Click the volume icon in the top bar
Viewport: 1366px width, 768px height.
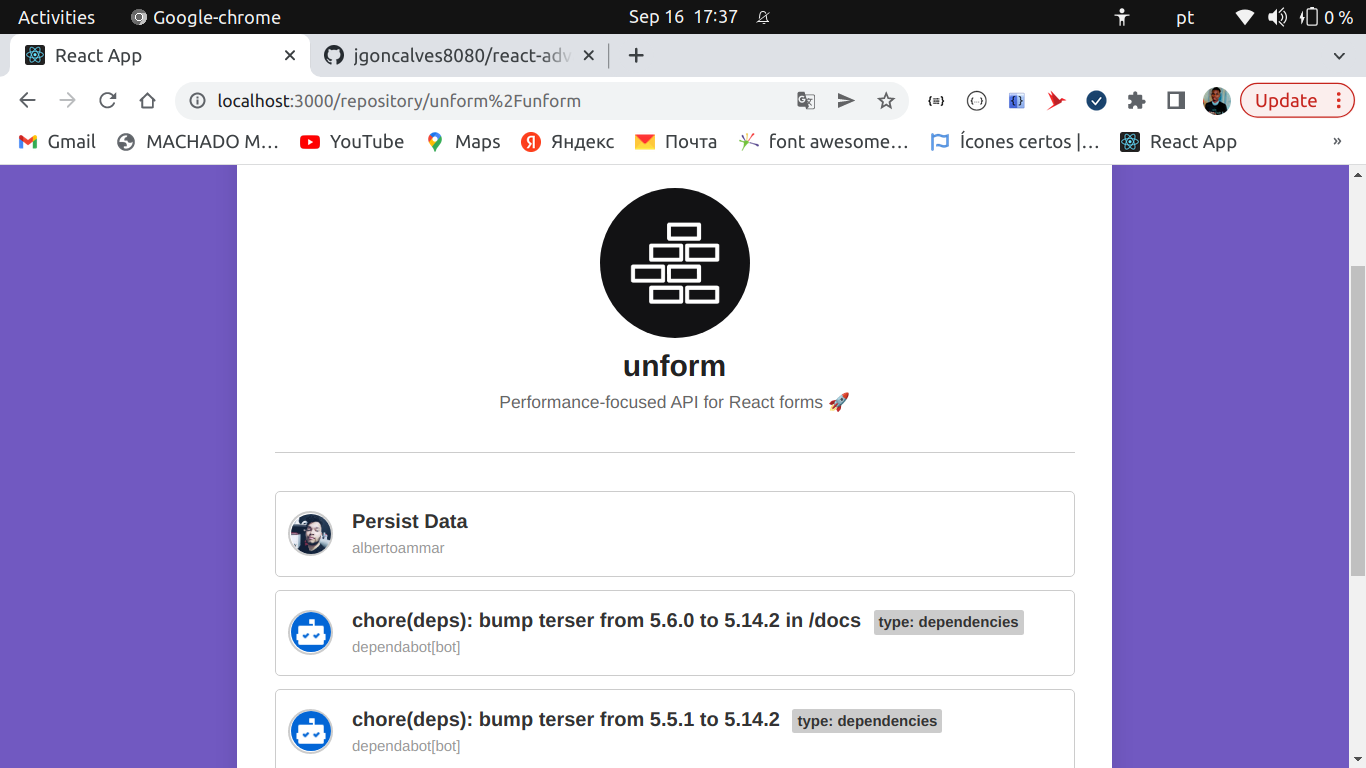coord(1276,16)
